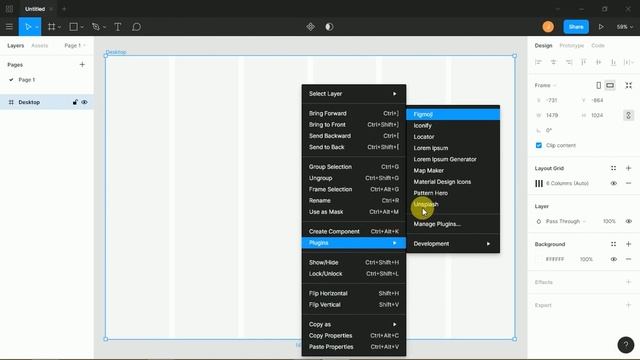
Task: Set frame to portrait orientation
Action: [x=598, y=85]
